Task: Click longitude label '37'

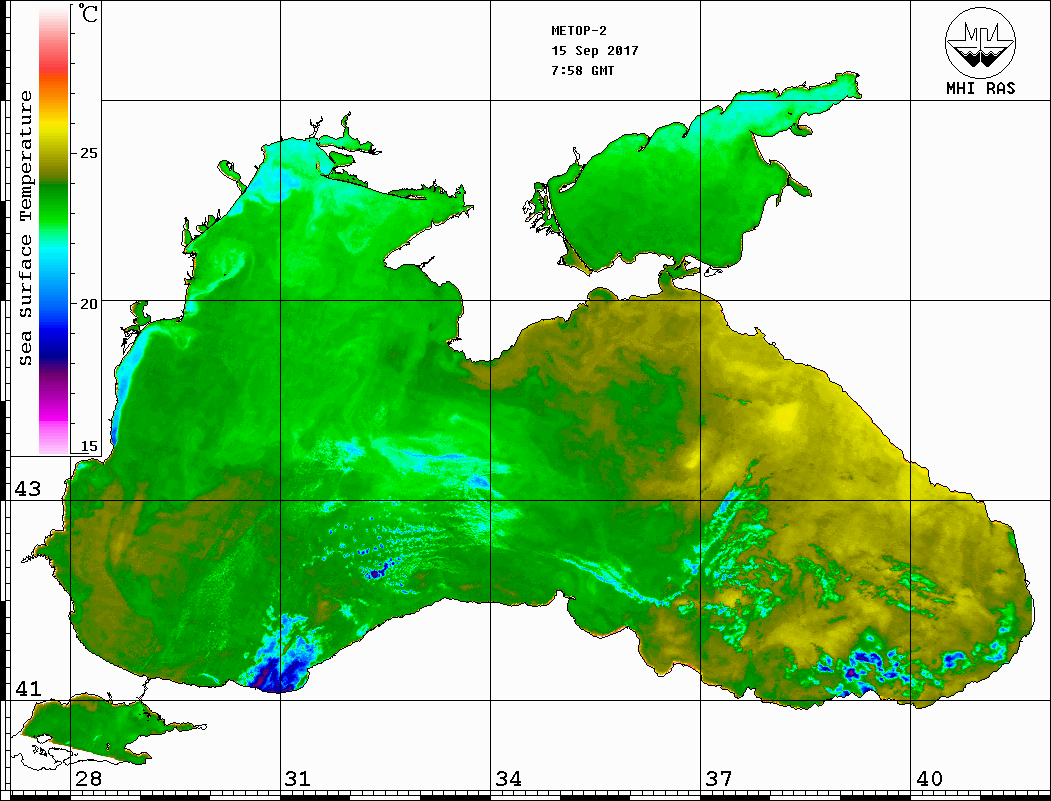Action: 719,778
